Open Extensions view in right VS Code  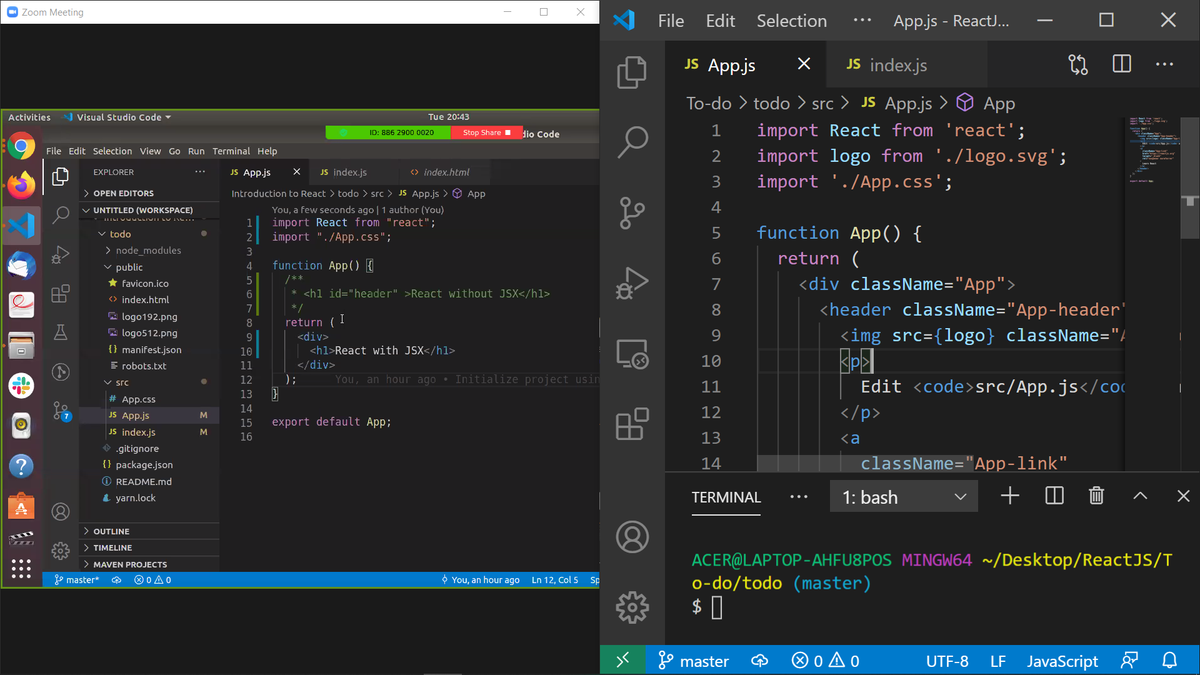(x=632, y=424)
